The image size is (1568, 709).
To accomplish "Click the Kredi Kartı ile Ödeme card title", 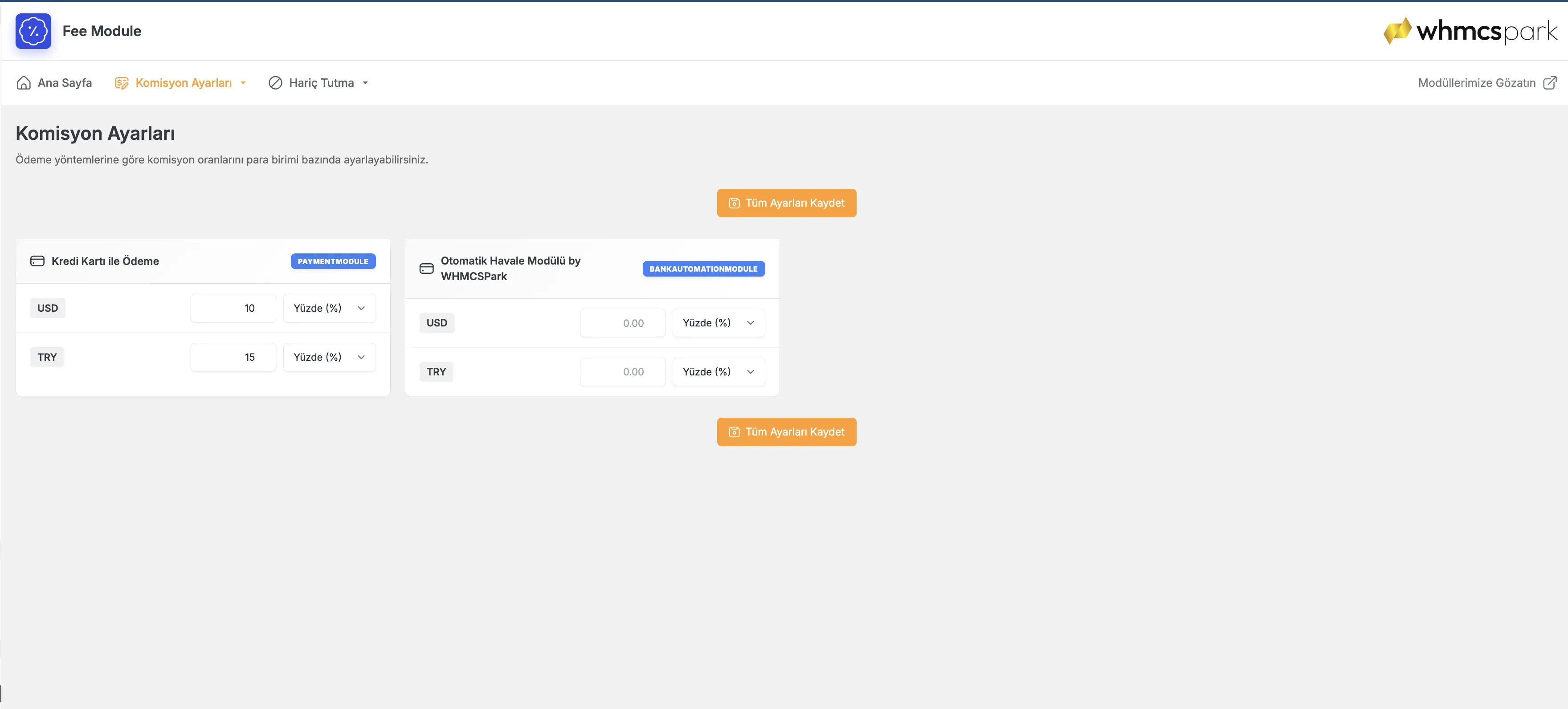I will tap(105, 261).
